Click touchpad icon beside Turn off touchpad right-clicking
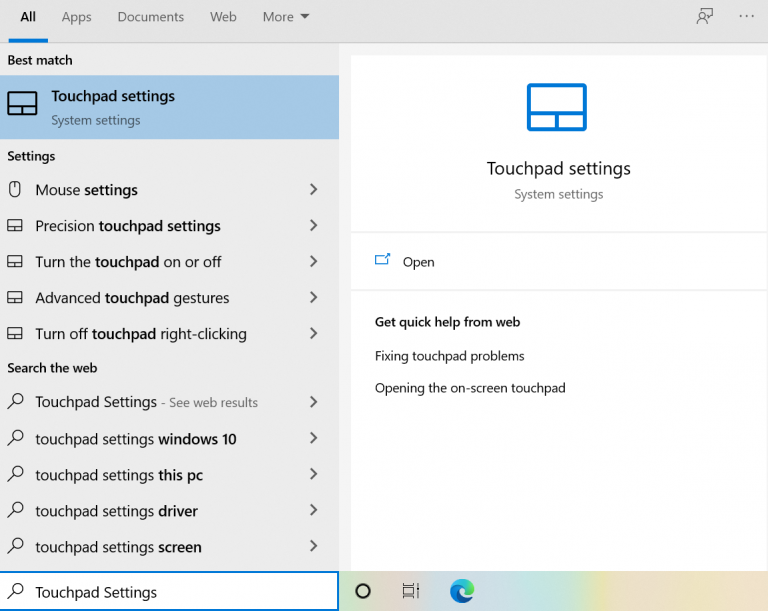Viewport: 768px width, 611px height. click(15, 334)
